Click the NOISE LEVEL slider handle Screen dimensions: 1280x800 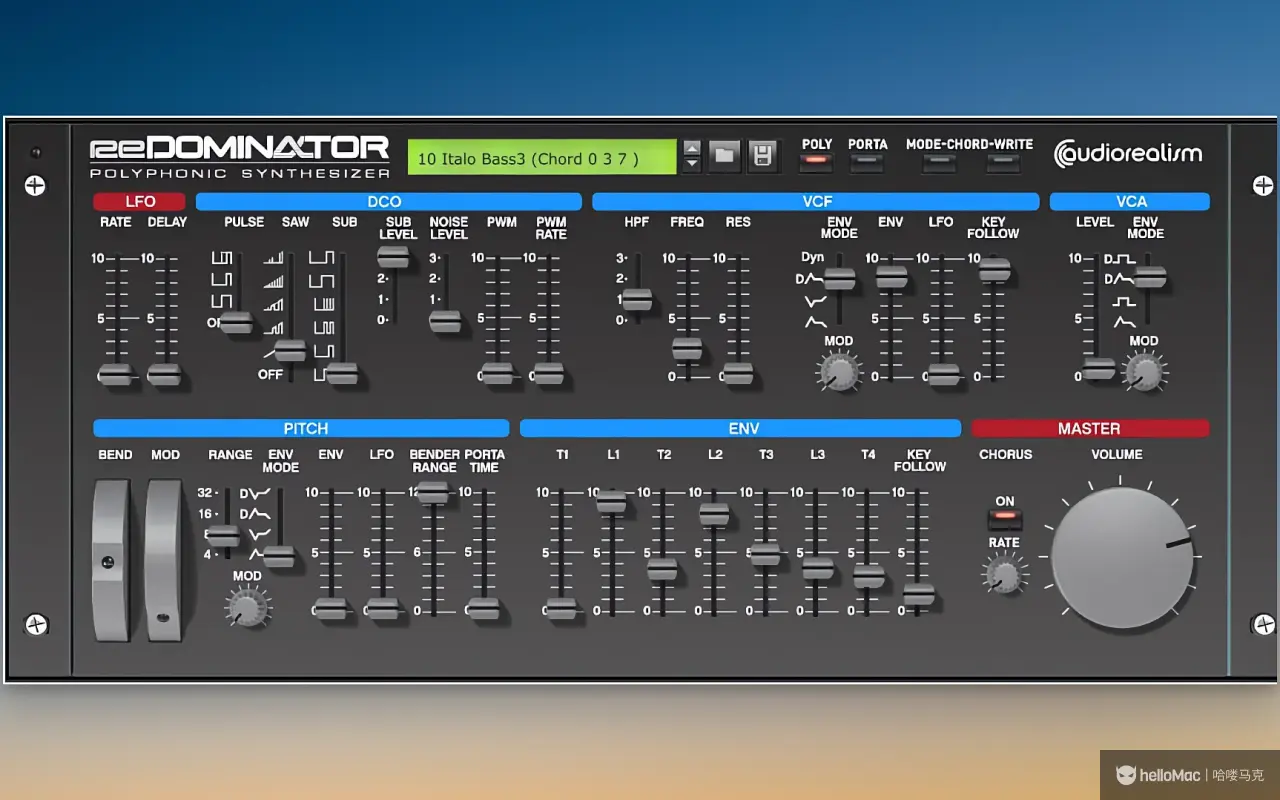click(445, 321)
